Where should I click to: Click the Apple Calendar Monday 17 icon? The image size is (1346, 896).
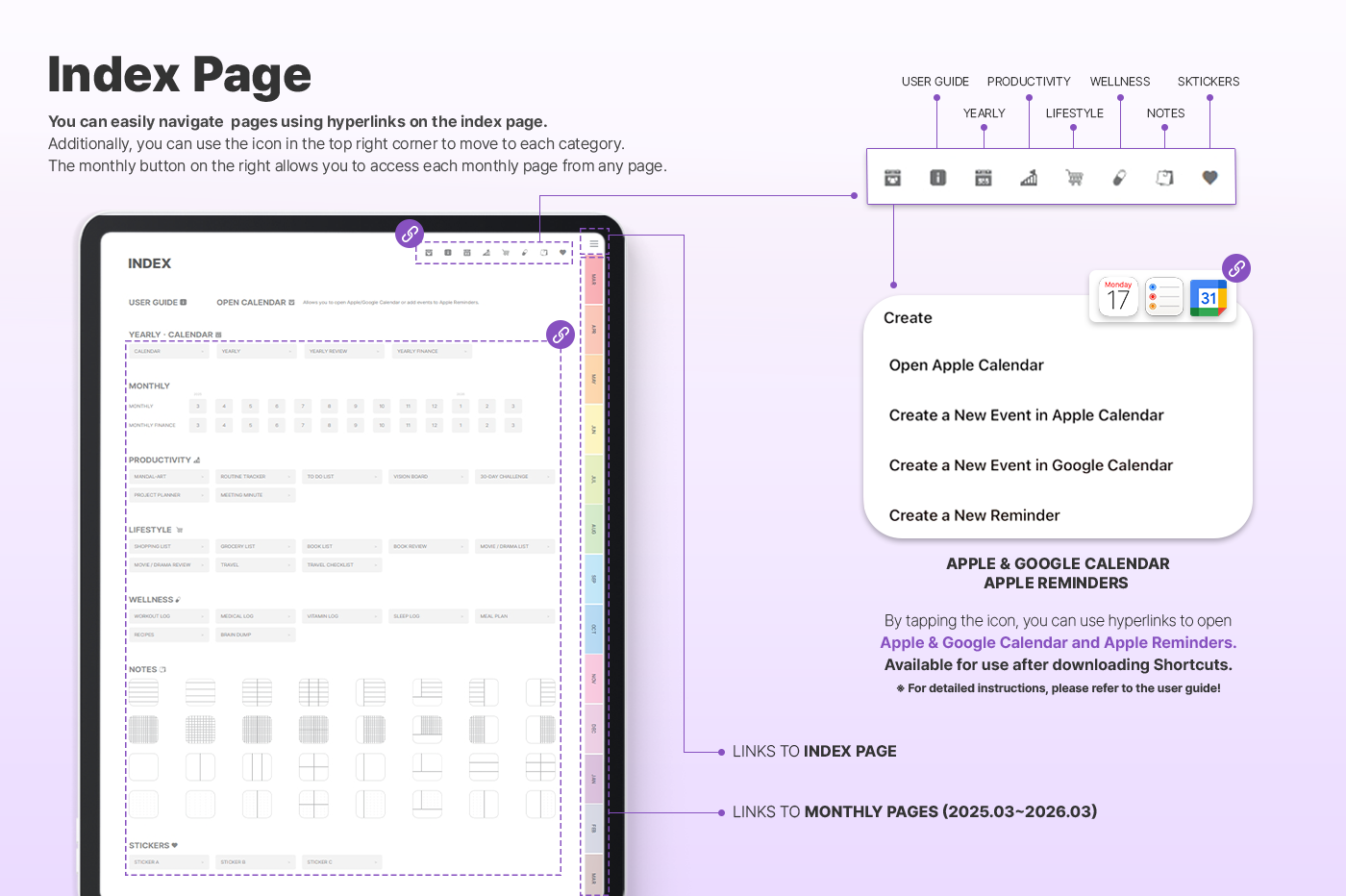coord(1118,298)
